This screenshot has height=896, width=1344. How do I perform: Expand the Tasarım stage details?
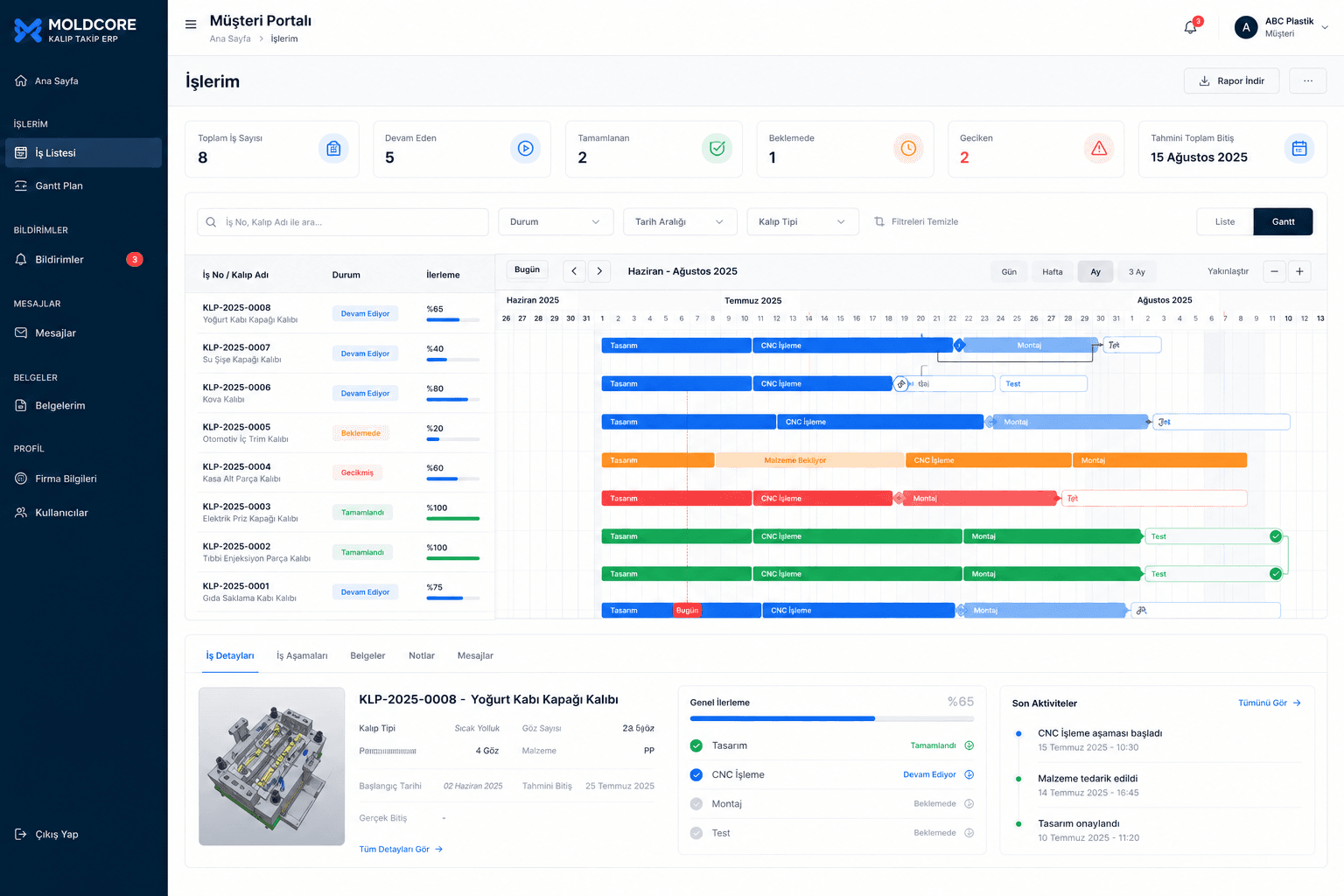pos(969,745)
